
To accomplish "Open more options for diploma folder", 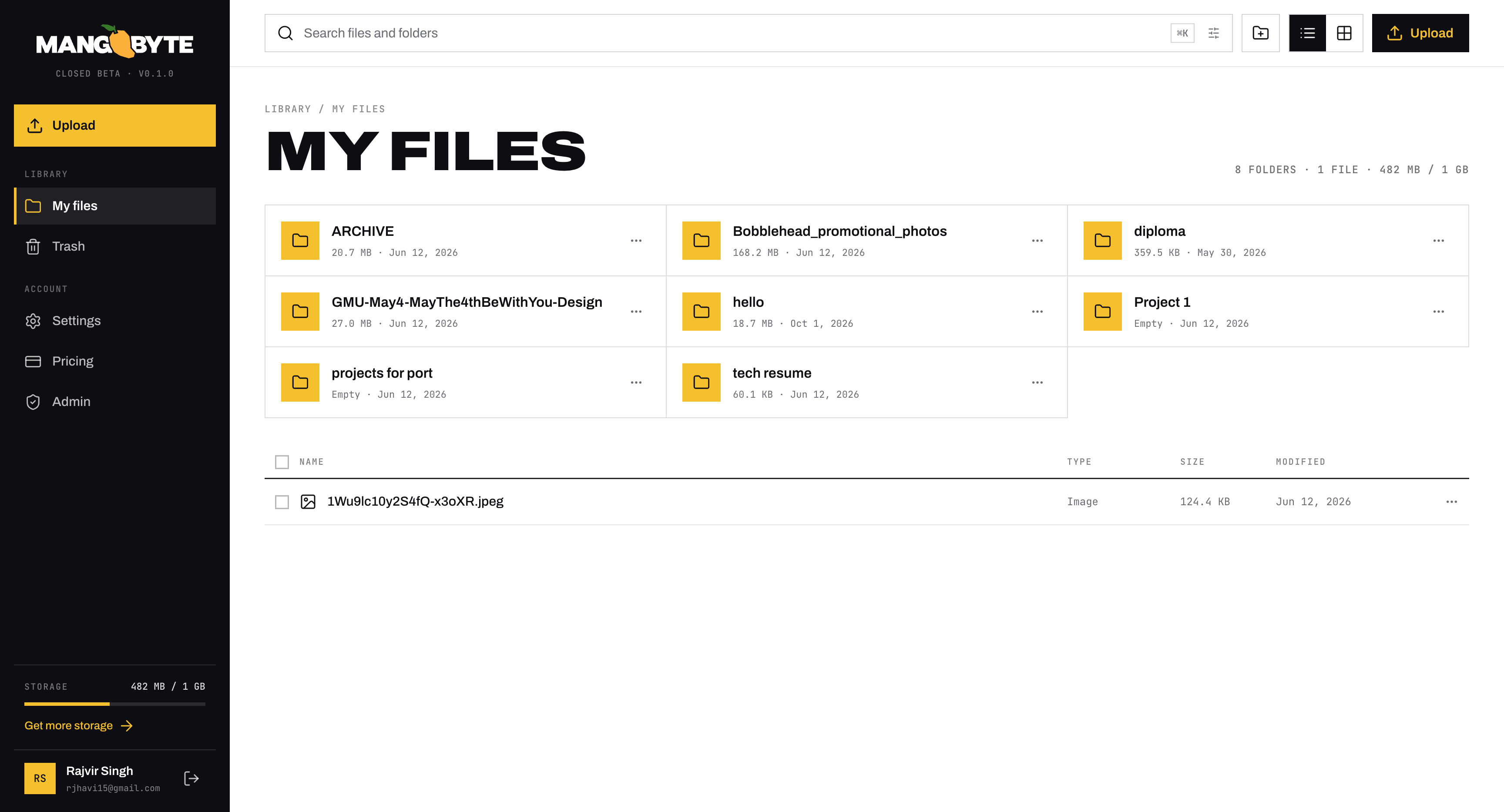I will [1438, 241].
